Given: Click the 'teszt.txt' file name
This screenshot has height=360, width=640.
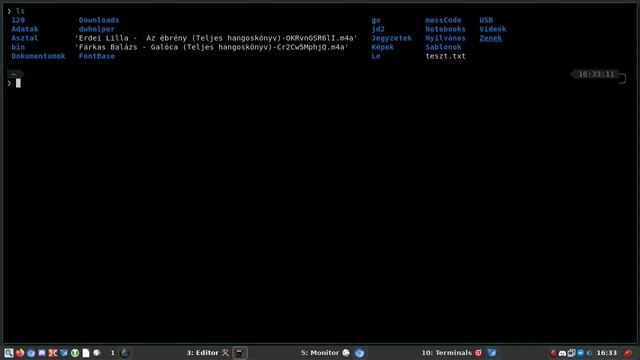Looking at the screenshot, I should (x=445, y=56).
